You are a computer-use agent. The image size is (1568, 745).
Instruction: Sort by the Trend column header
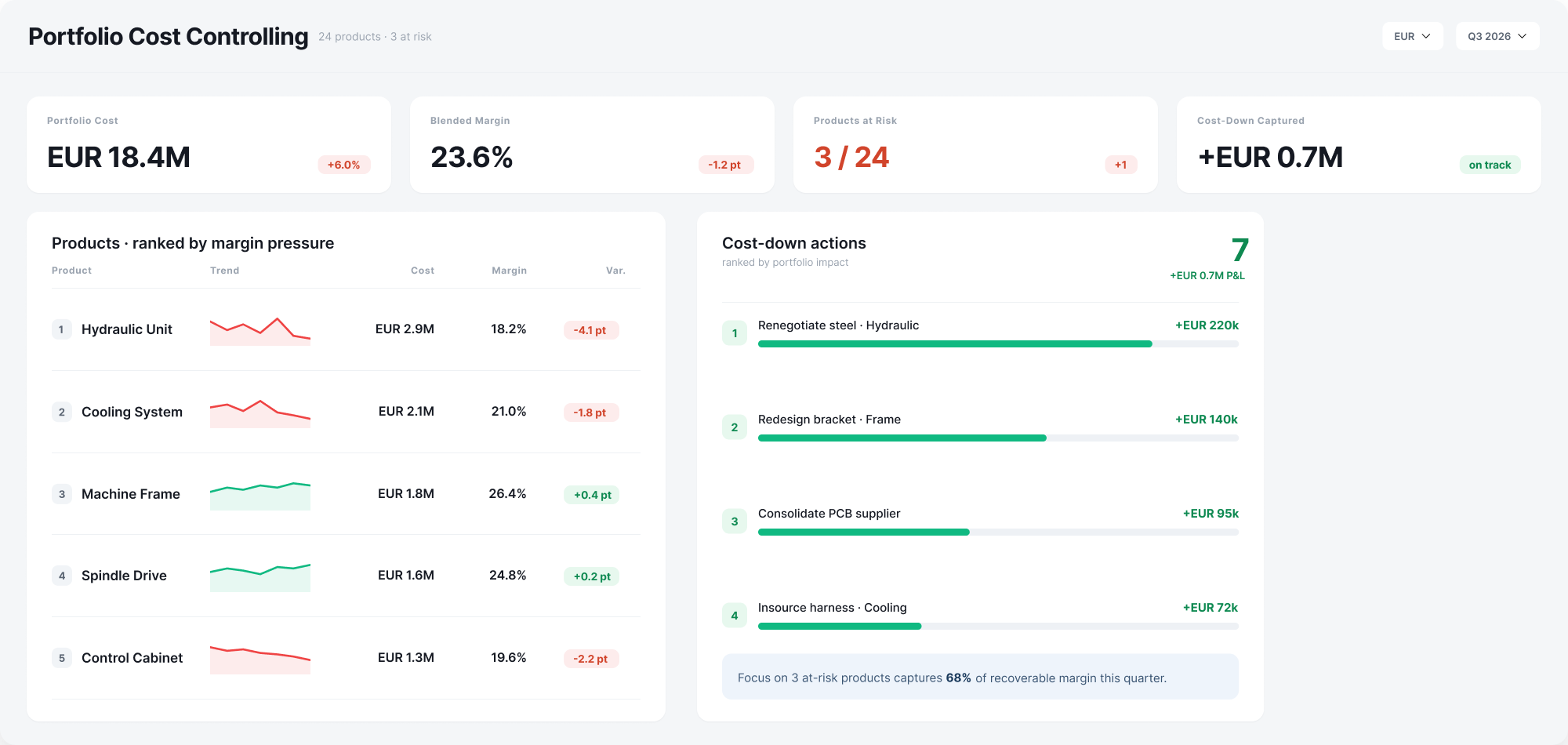pos(224,271)
